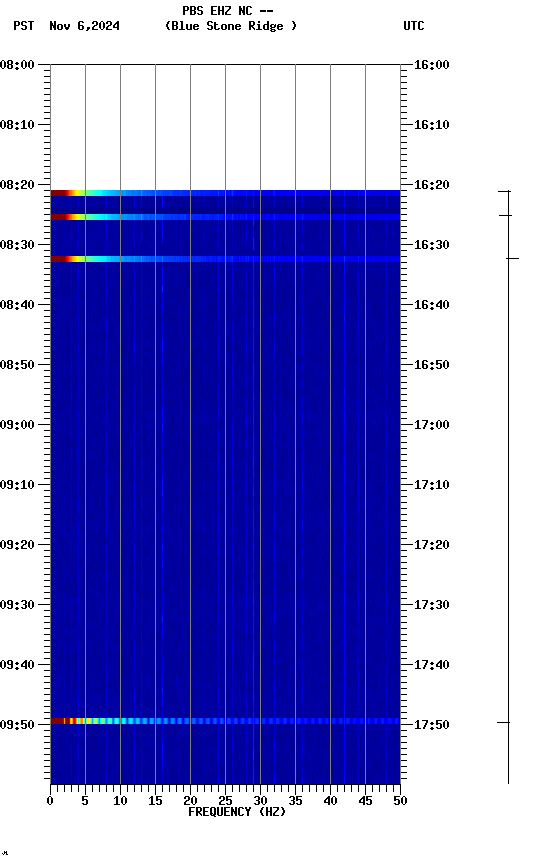Click the 45 Hz frequency axis label
Screen dimensions: 552x864
(x=365, y=801)
